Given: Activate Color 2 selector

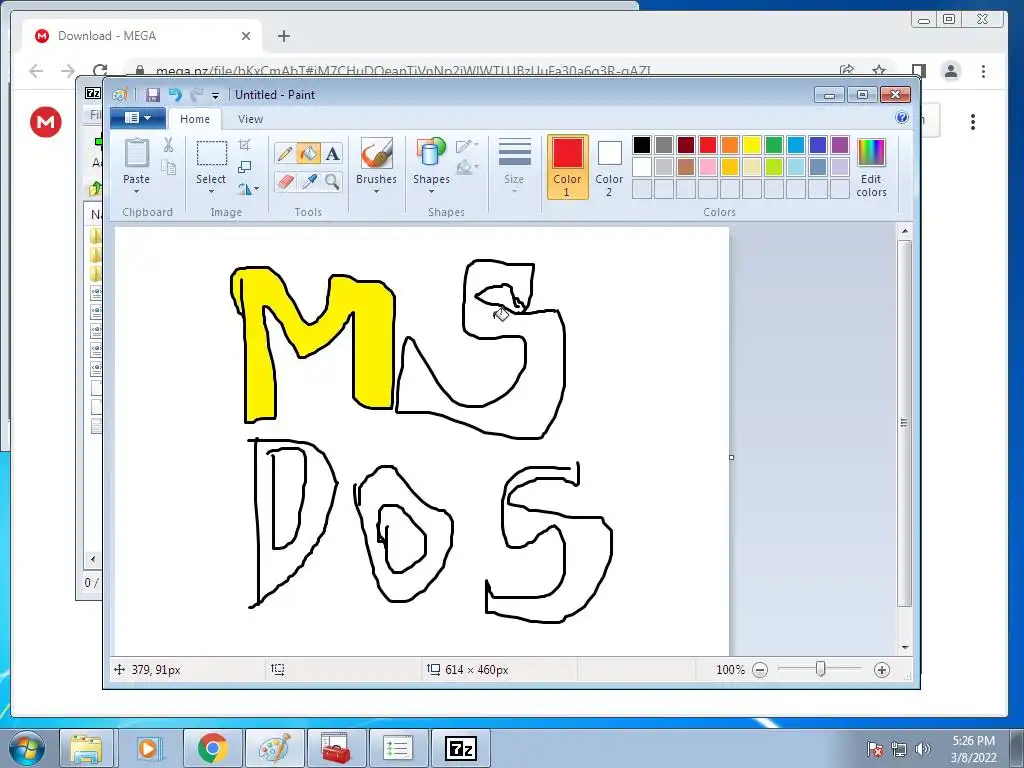Looking at the screenshot, I should point(609,167).
